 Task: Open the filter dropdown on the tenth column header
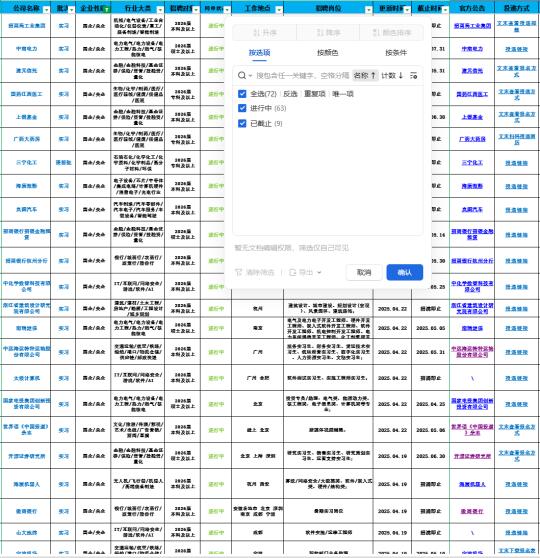[445, 10]
